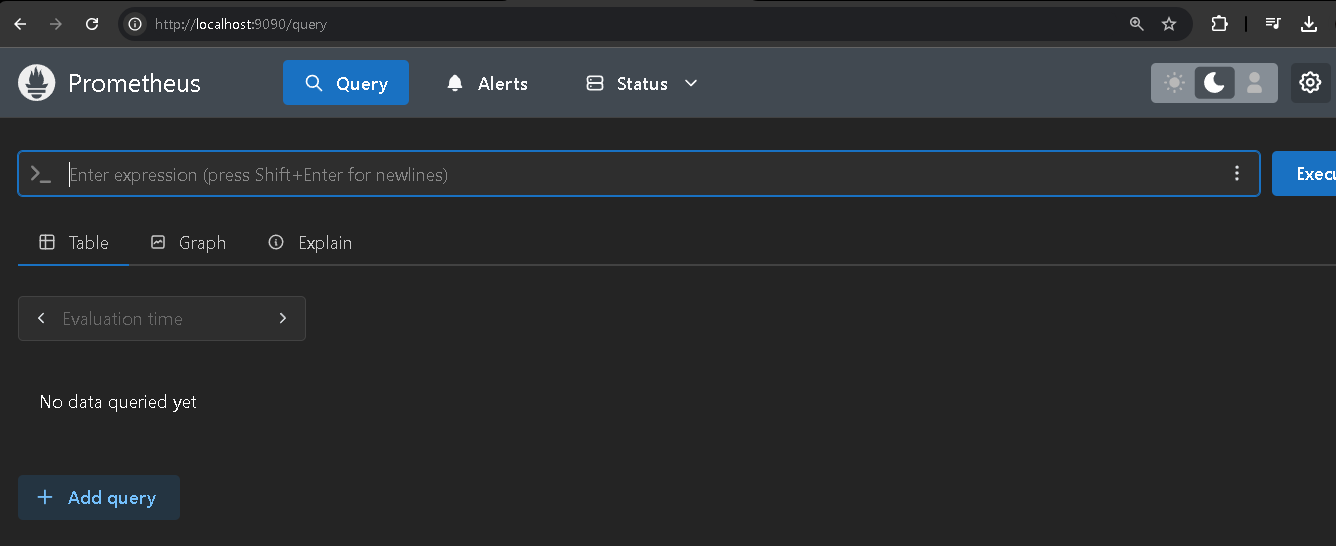This screenshot has width=1336, height=546.
Task: Open settings gear in Prometheus header
Action: [x=1310, y=83]
